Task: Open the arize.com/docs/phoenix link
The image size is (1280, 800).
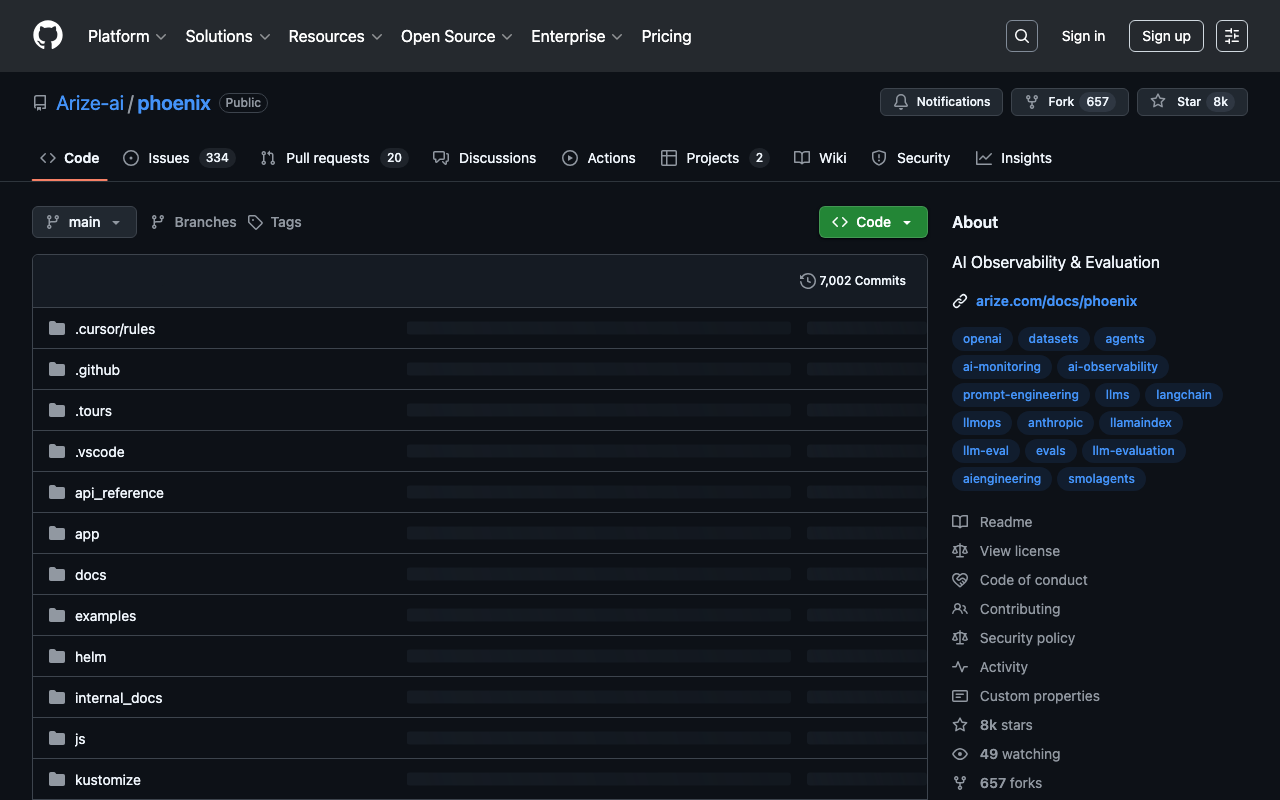Action: (x=1056, y=301)
